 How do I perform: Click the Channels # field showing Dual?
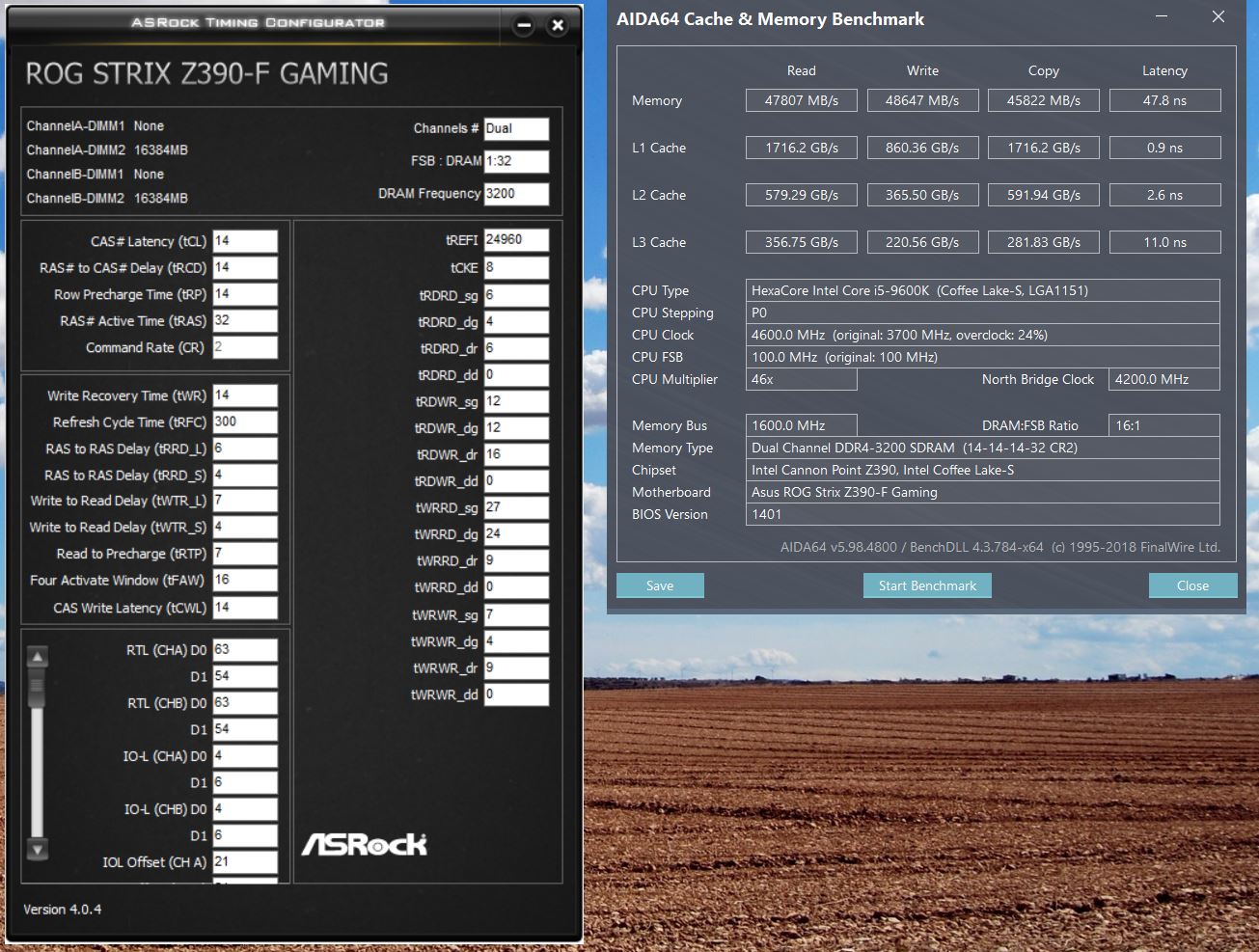516,128
